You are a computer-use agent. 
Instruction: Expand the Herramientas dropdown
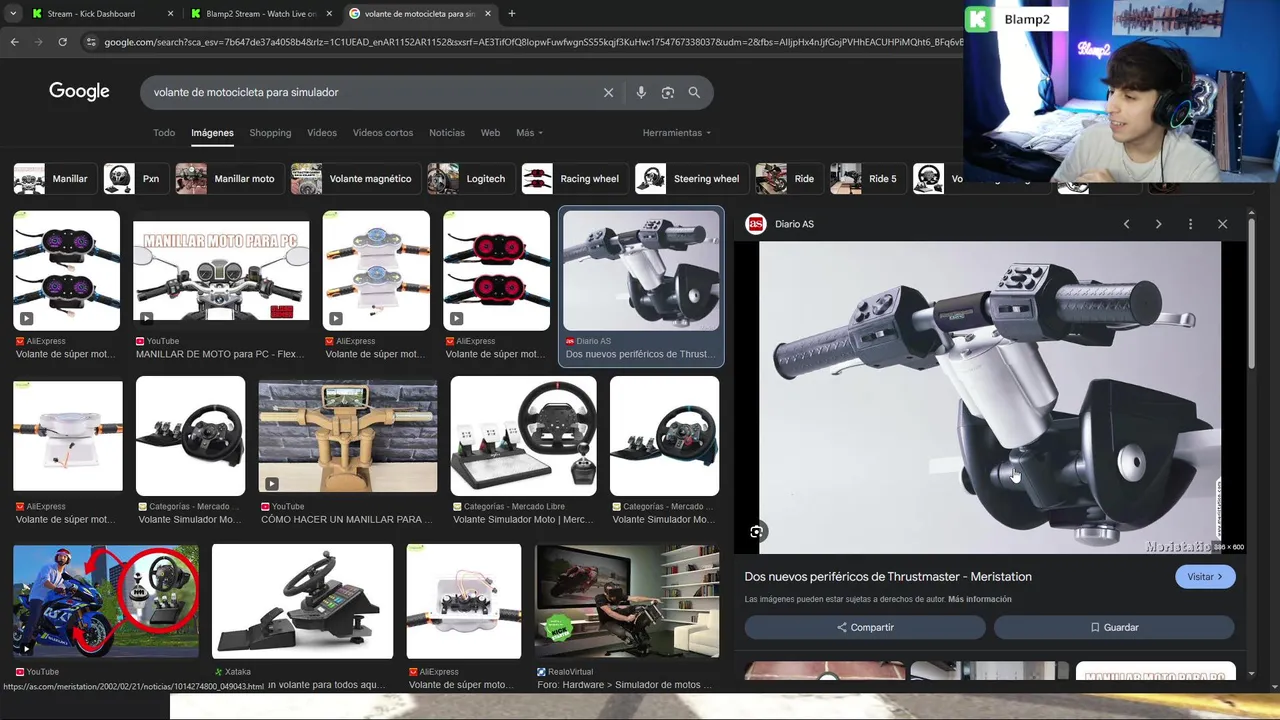[677, 133]
